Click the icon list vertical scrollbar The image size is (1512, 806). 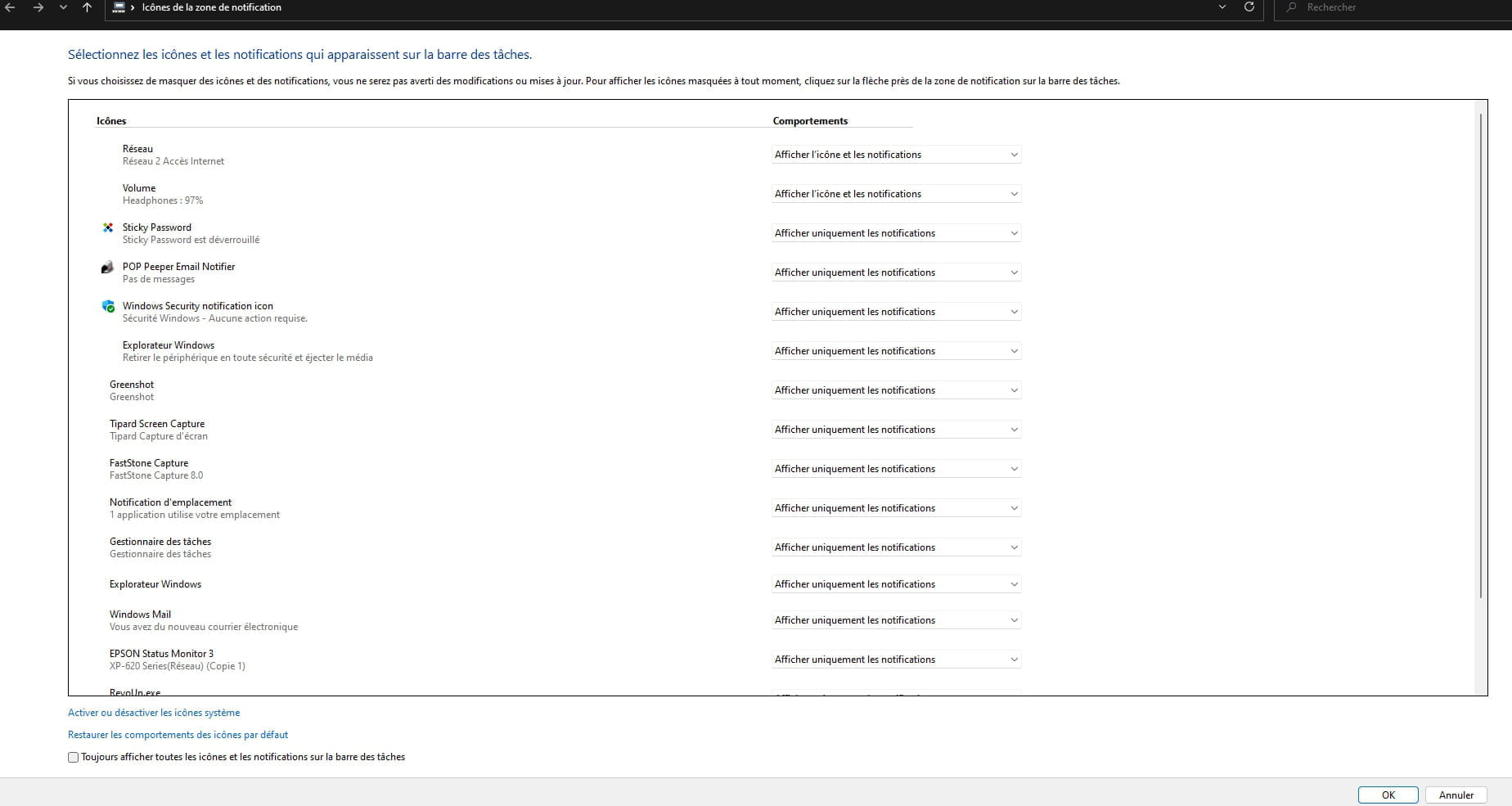click(1481, 356)
